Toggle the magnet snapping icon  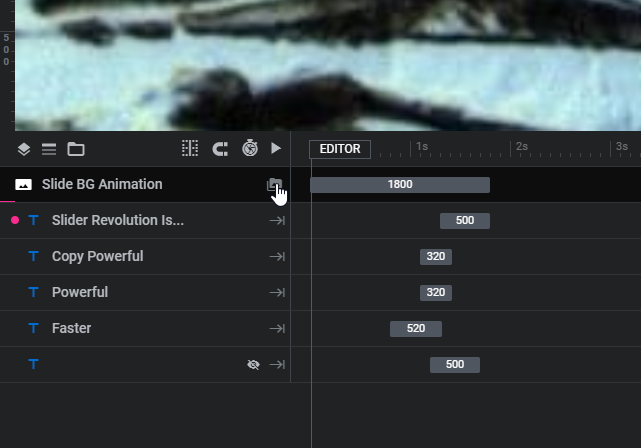[x=220, y=149]
